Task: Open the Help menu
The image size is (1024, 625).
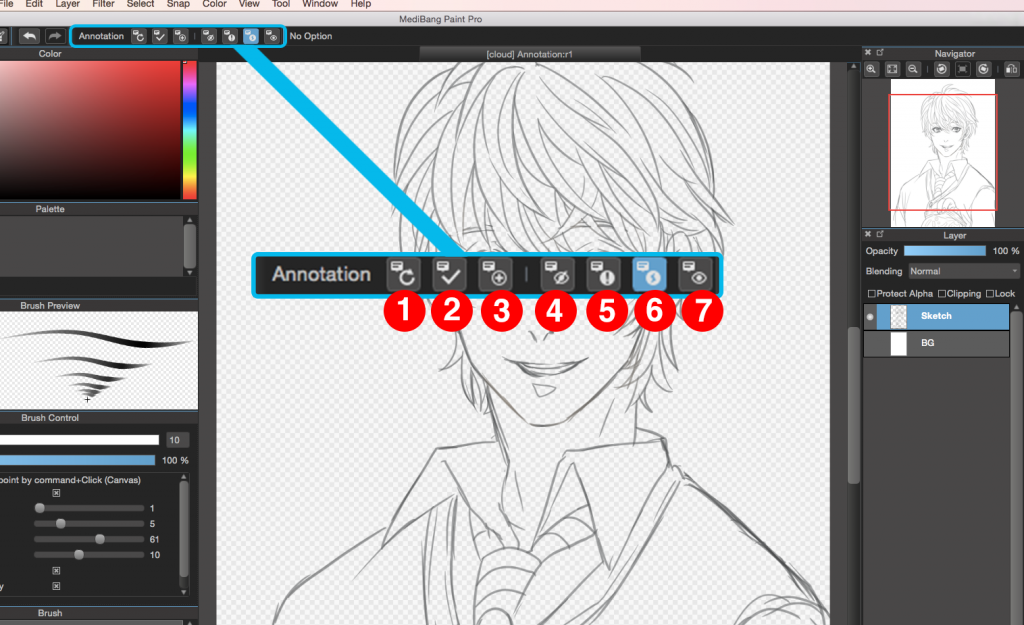Action: coord(360,4)
